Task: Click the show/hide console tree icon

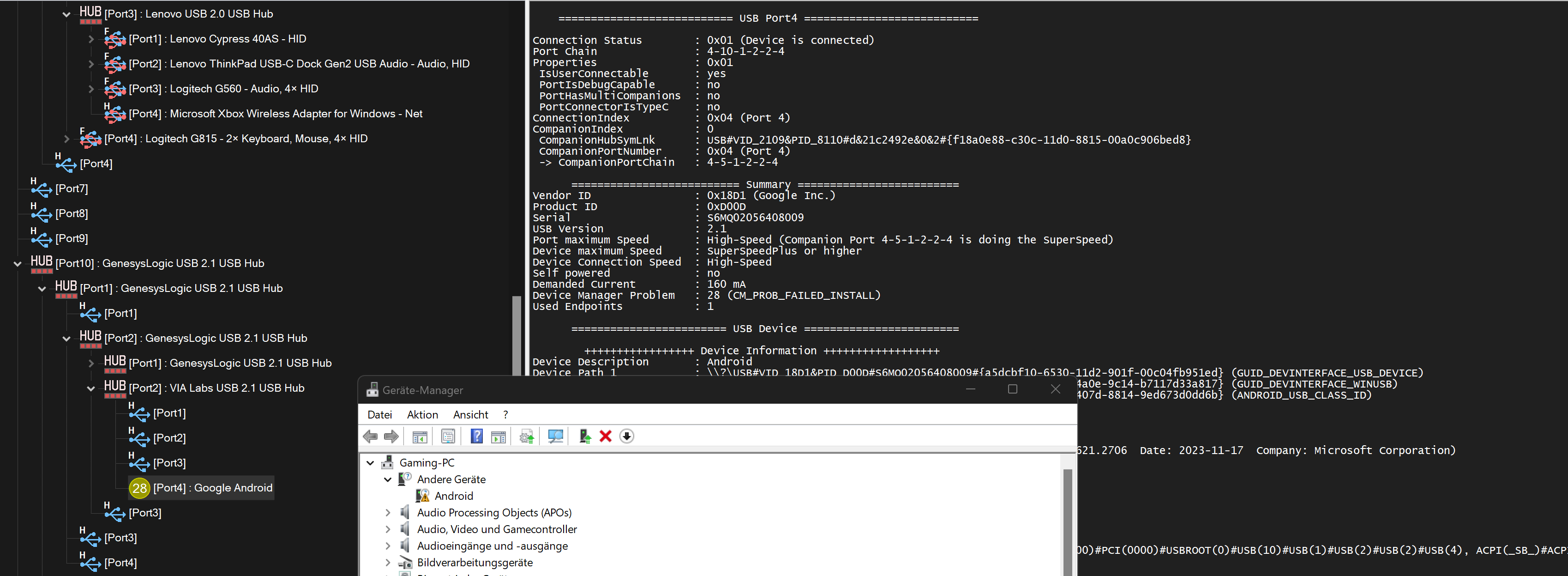Action: point(420,436)
